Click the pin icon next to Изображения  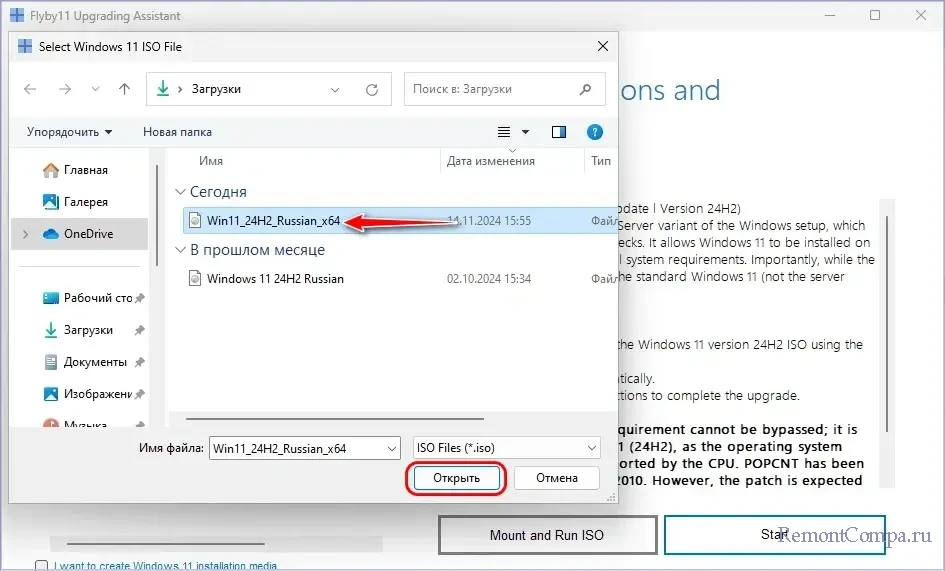click(140, 394)
